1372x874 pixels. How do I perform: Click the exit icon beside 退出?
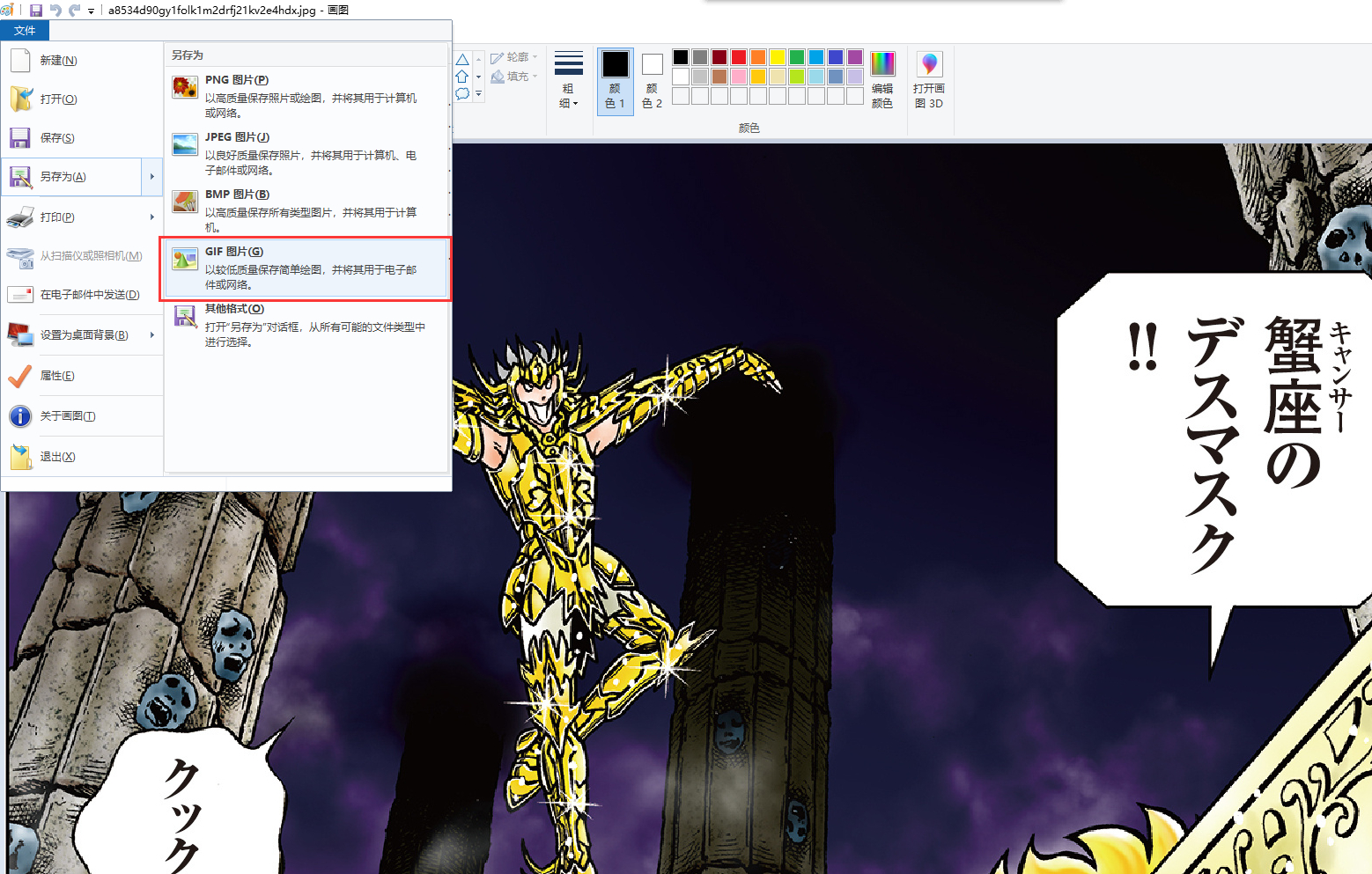[x=20, y=457]
